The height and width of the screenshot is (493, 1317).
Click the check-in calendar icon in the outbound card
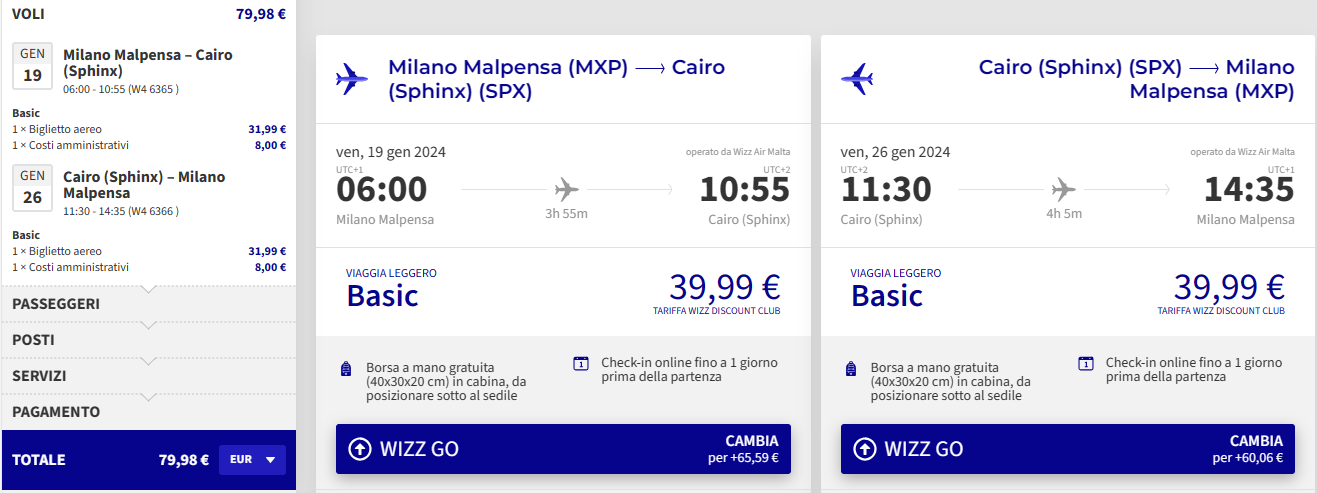(581, 364)
